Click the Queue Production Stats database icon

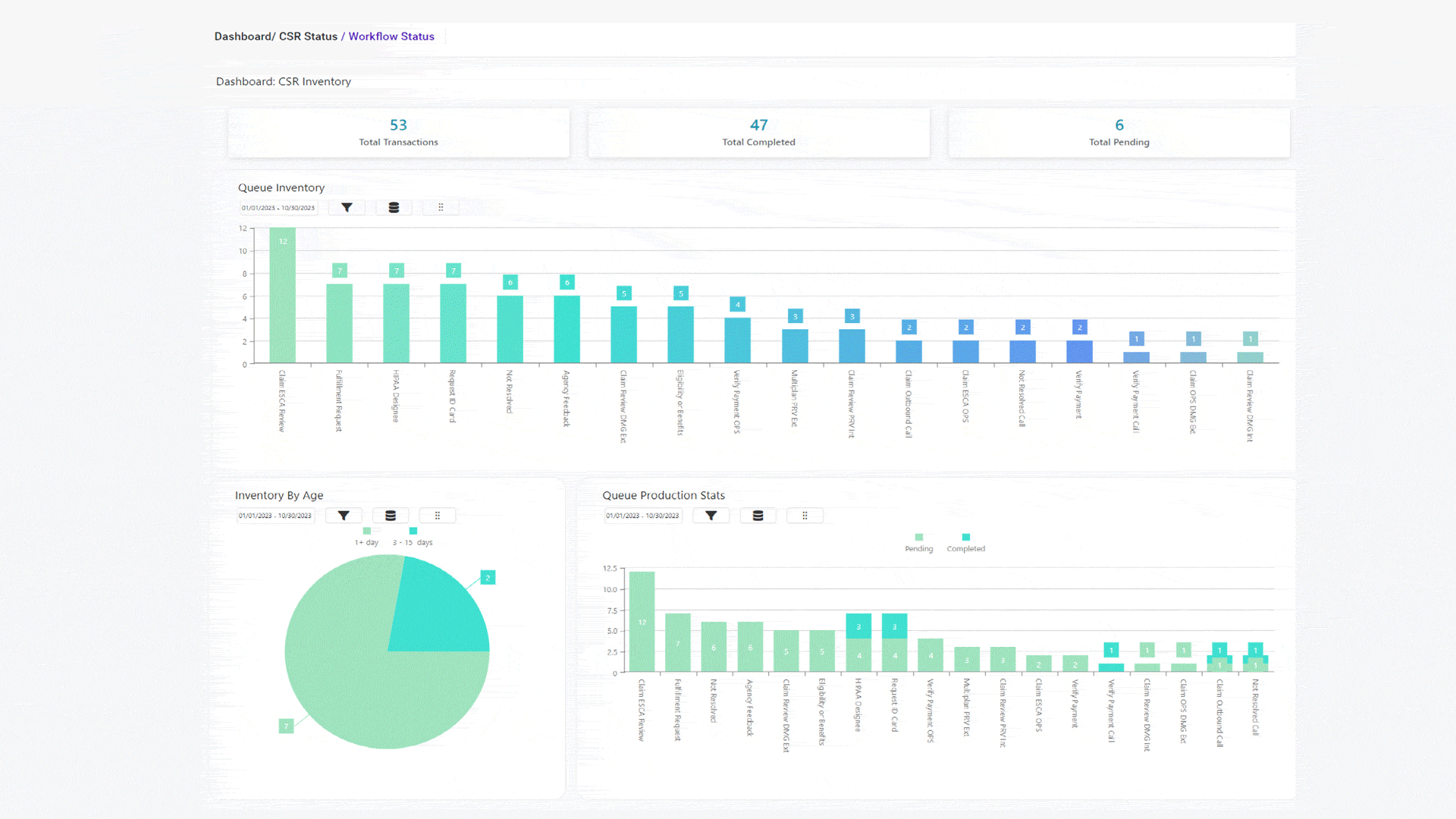click(x=758, y=516)
